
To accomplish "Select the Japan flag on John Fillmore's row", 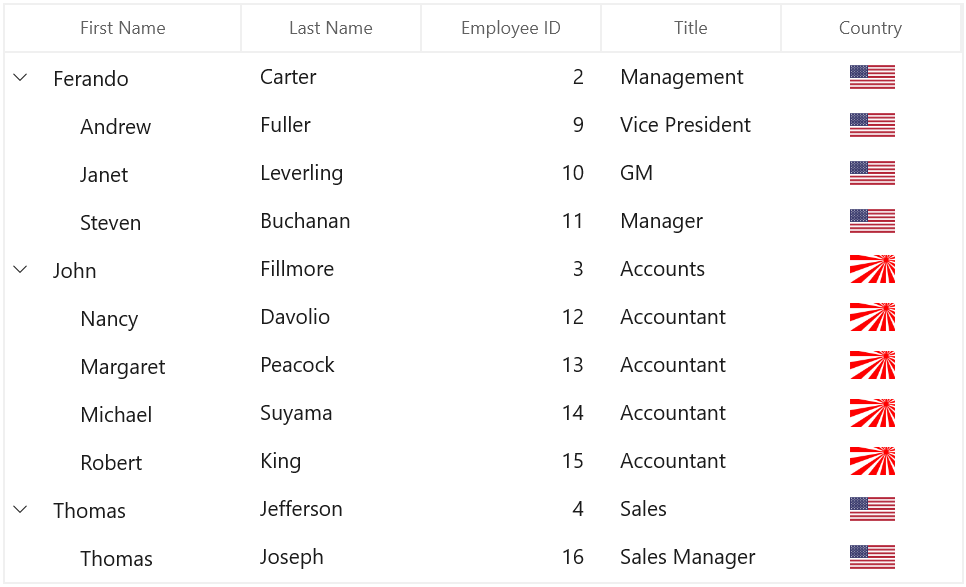I will 871,269.
